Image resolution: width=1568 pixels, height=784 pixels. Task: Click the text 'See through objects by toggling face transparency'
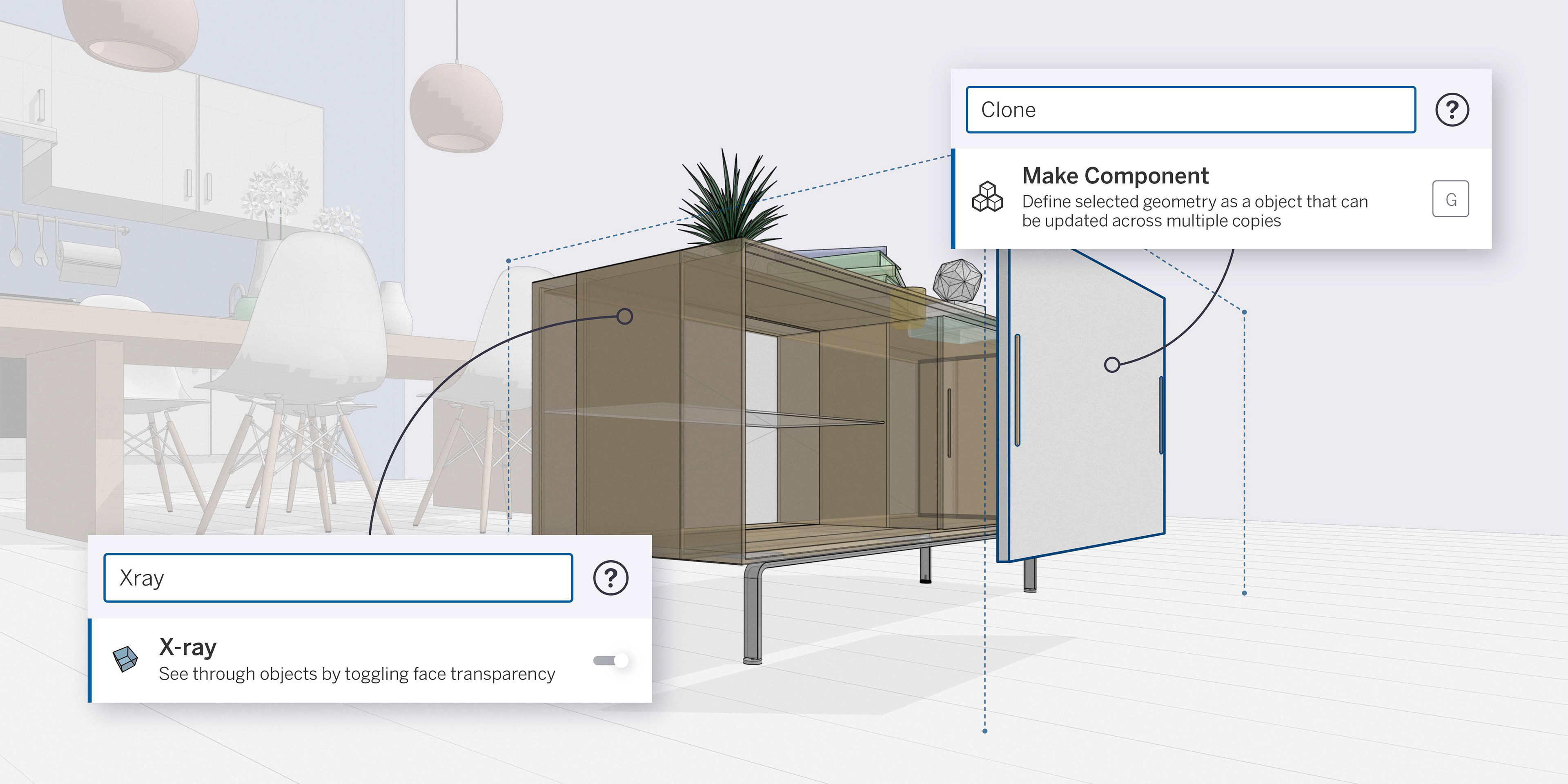click(x=357, y=674)
